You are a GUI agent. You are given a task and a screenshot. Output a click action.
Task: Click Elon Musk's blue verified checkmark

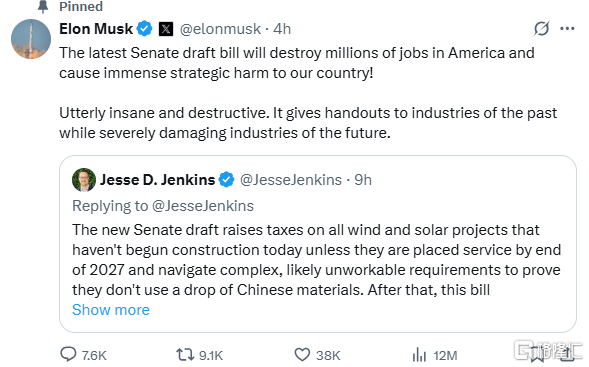click(144, 29)
